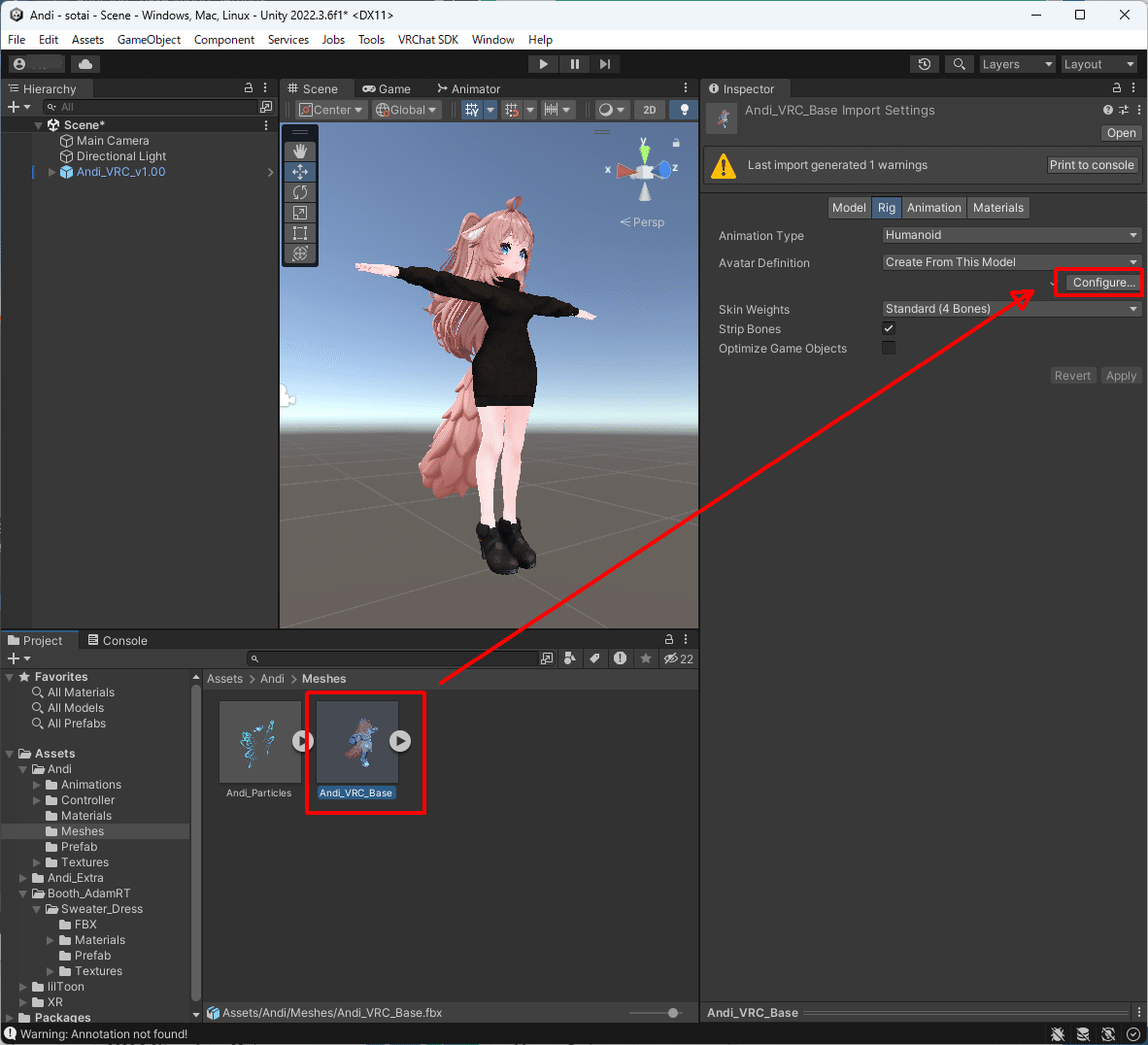The height and width of the screenshot is (1045, 1148).
Task: Open the Global orientation dropdown
Action: coord(406,110)
